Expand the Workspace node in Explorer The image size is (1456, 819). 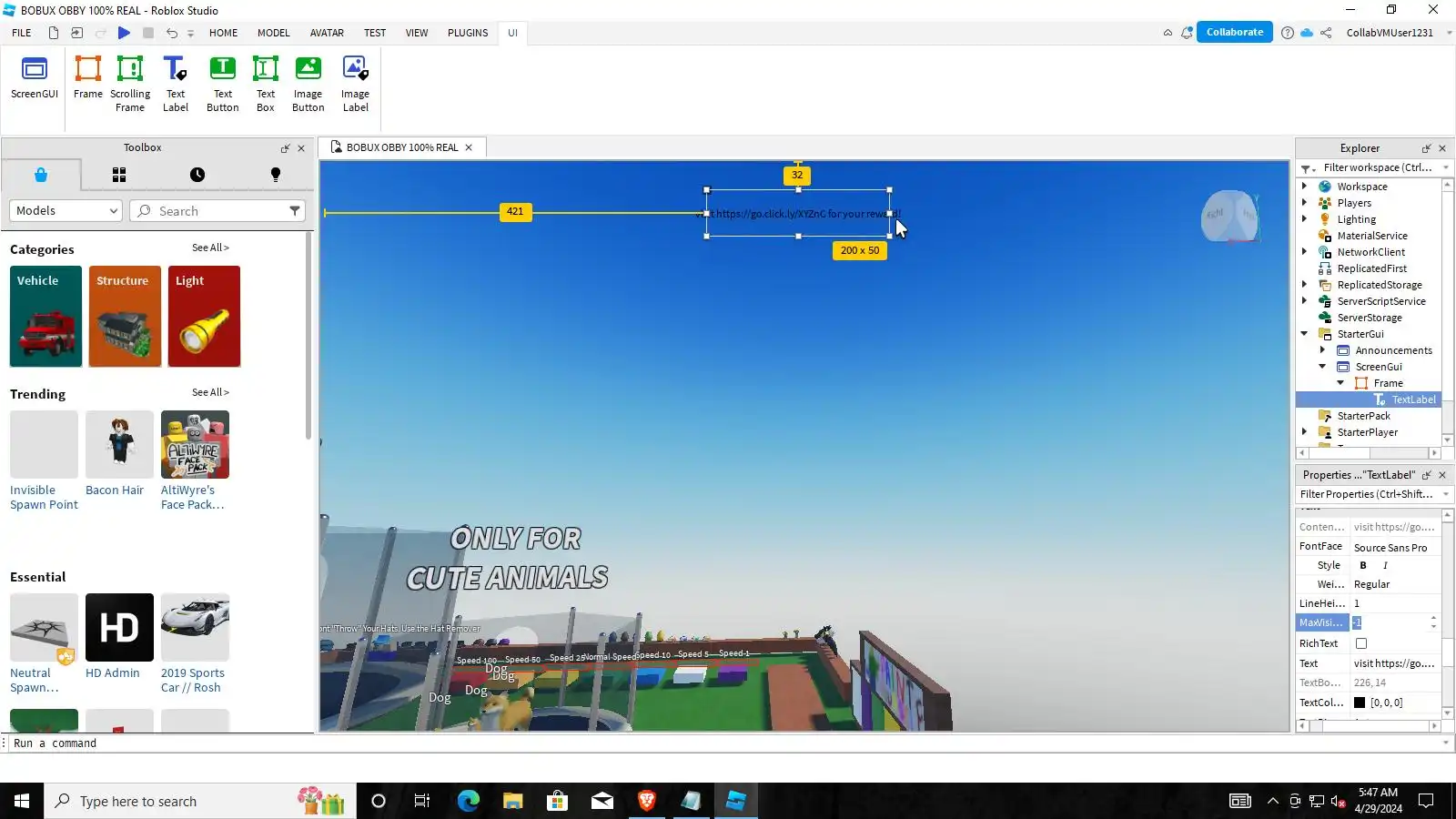point(1304,186)
